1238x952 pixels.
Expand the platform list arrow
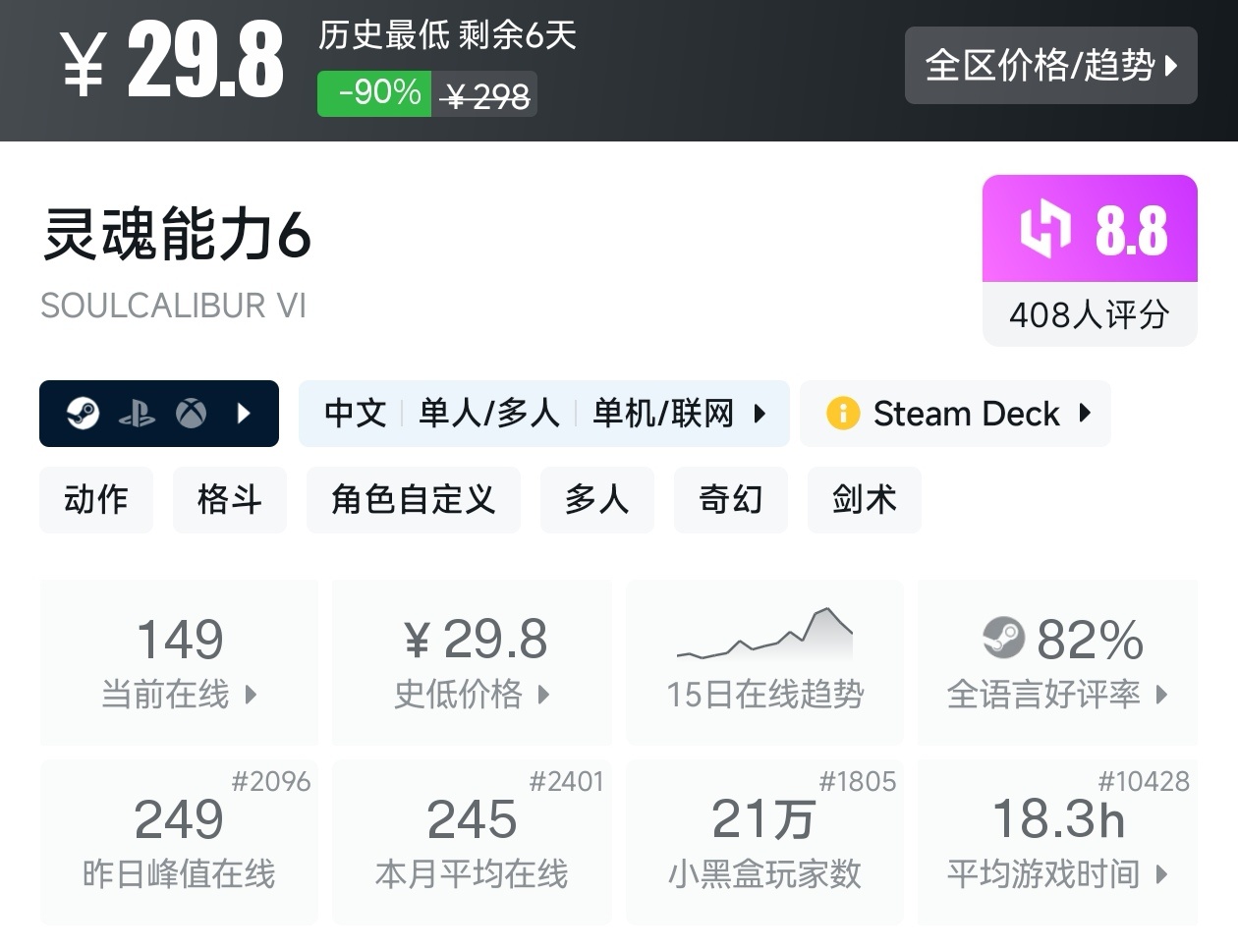pos(245,414)
